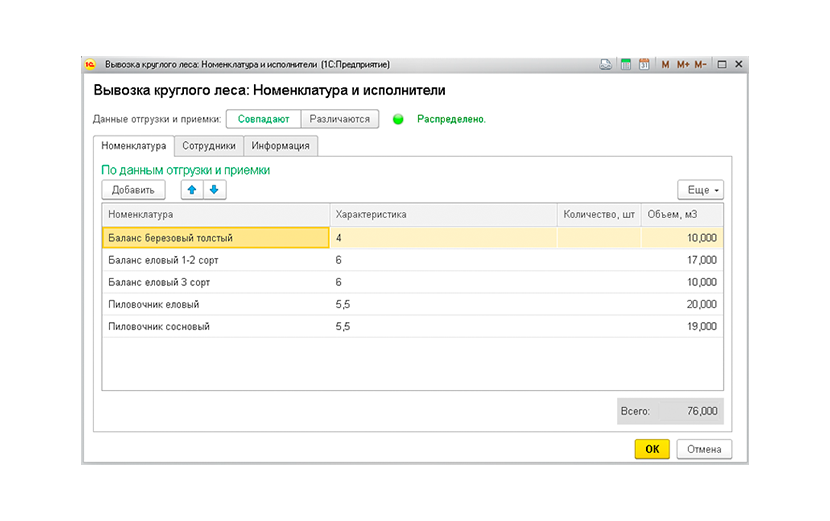The height and width of the screenshot is (521, 830).
Task: Open the Информация tab
Action: point(281,146)
